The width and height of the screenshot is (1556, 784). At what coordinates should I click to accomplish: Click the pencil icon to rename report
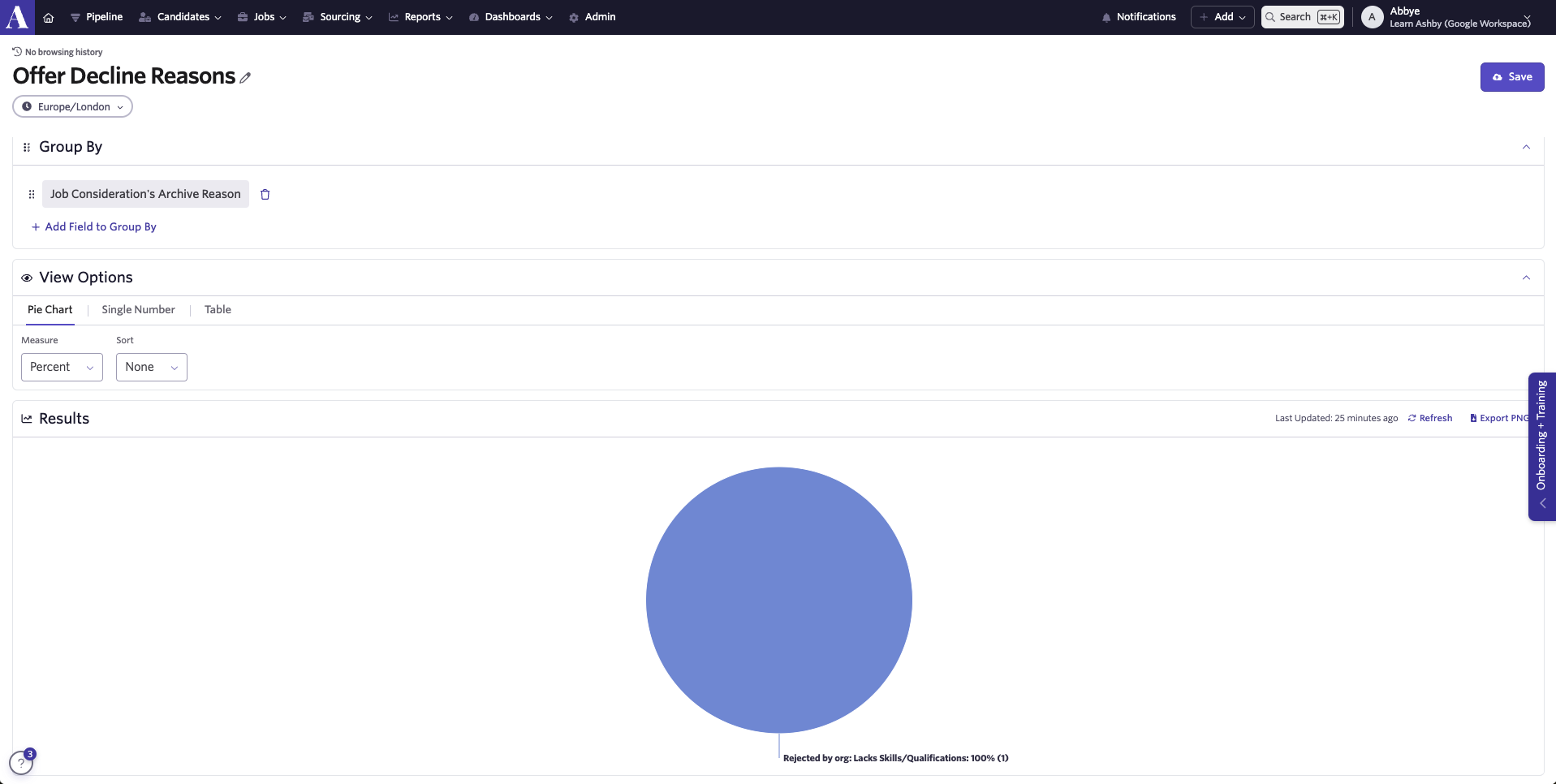click(x=245, y=78)
